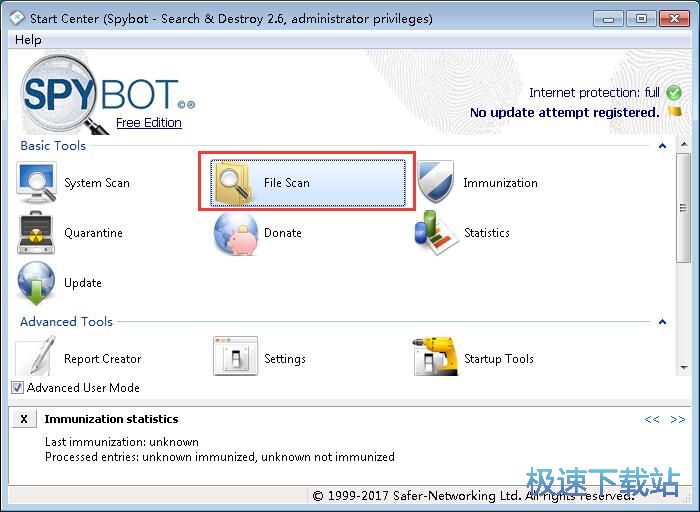Click the 'Processed entries' statistics line
The image size is (700, 512).
(220, 457)
